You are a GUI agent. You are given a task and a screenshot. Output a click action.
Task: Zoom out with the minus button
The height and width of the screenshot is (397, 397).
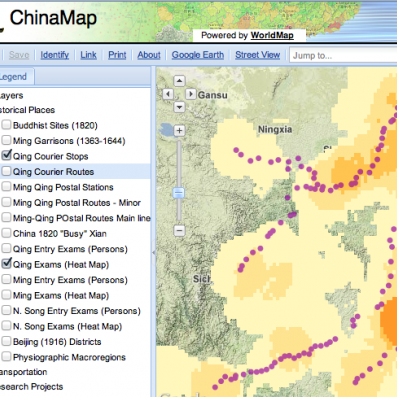click(x=179, y=230)
